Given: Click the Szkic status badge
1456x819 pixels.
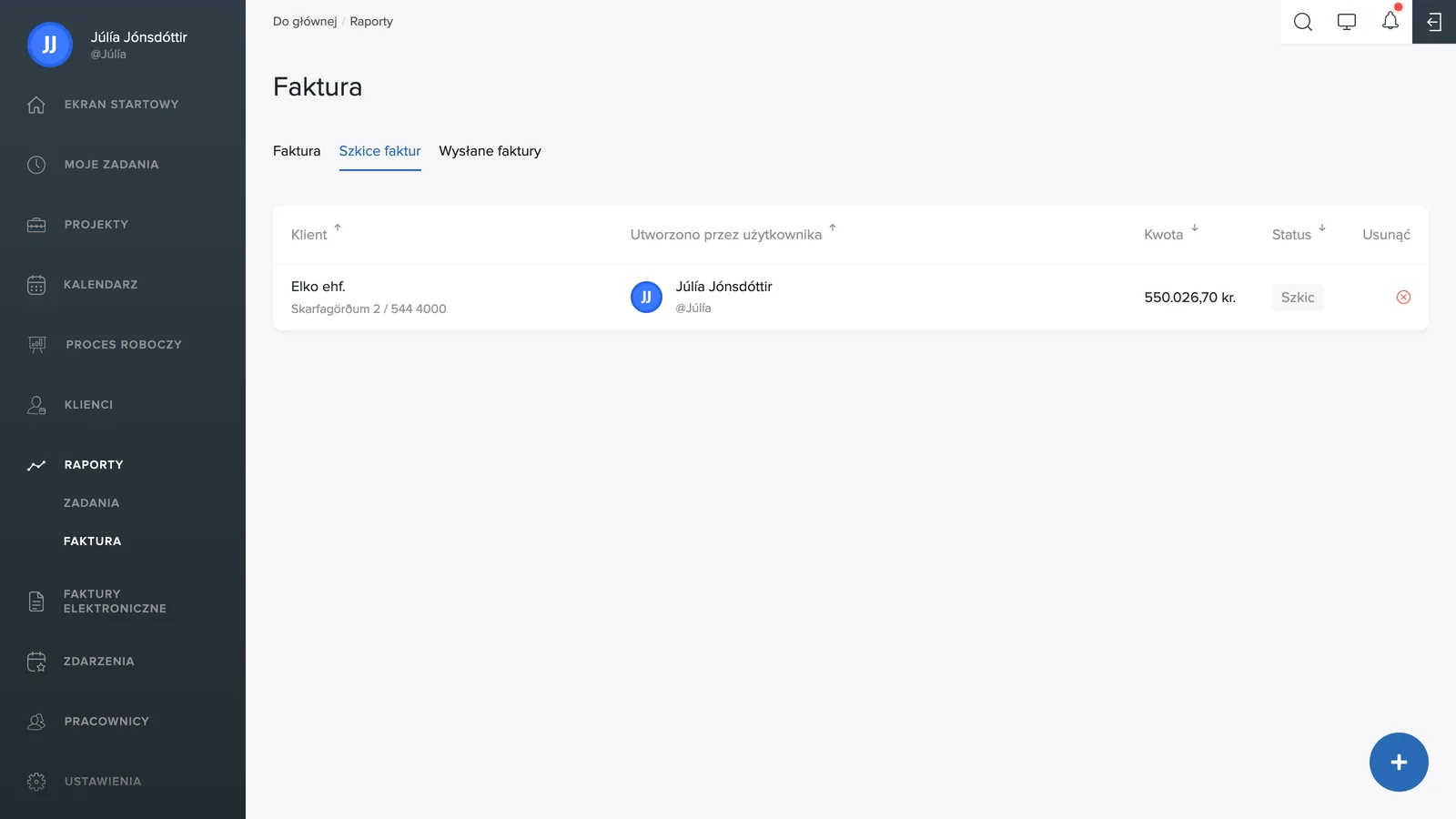Looking at the screenshot, I should [x=1298, y=298].
